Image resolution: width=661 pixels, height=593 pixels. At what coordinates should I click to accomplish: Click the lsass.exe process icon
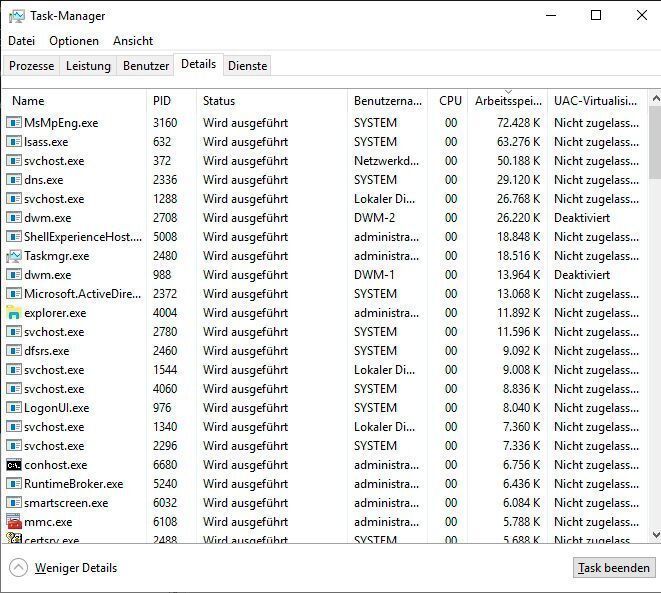[13, 142]
